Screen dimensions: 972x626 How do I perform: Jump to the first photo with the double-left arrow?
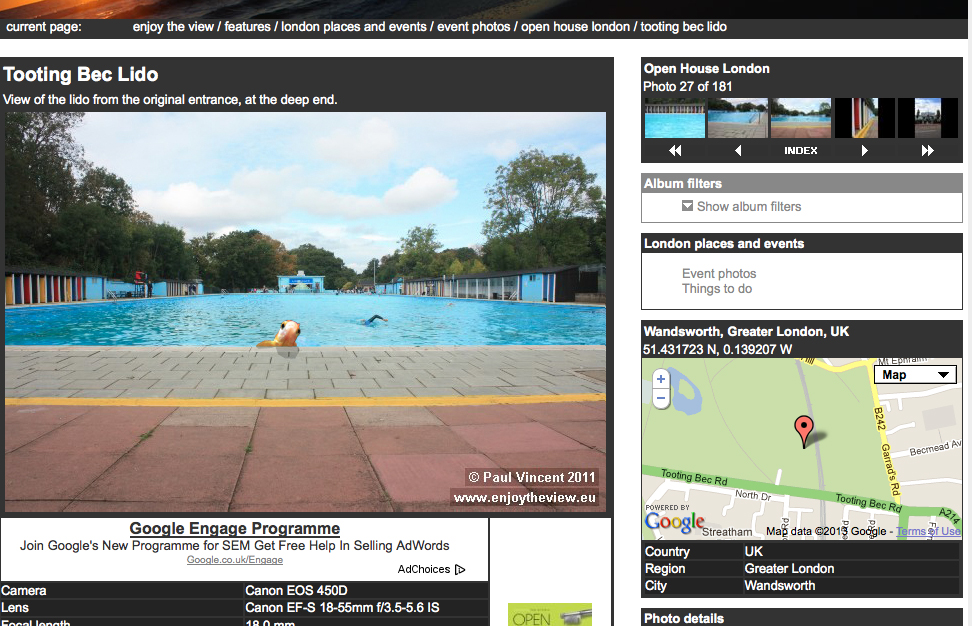pyautogui.click(x=675, y=151)
